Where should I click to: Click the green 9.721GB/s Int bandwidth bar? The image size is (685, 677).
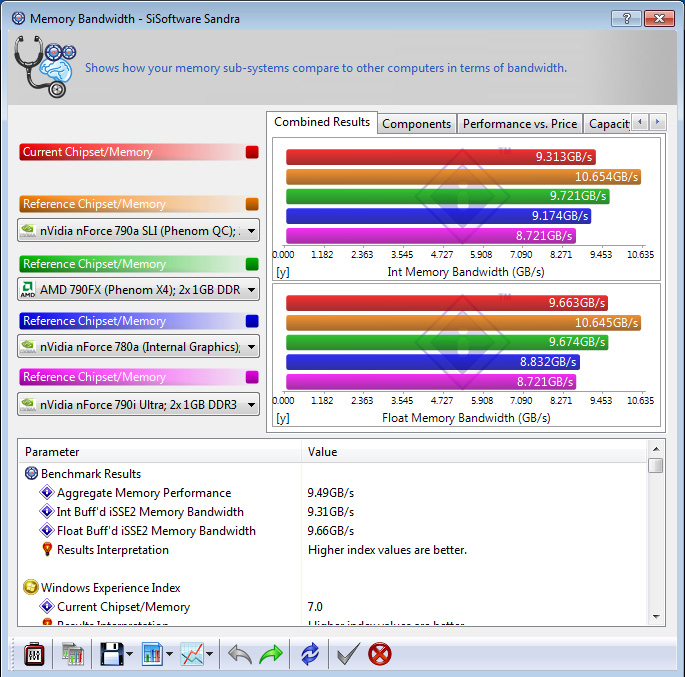(448, 196)
